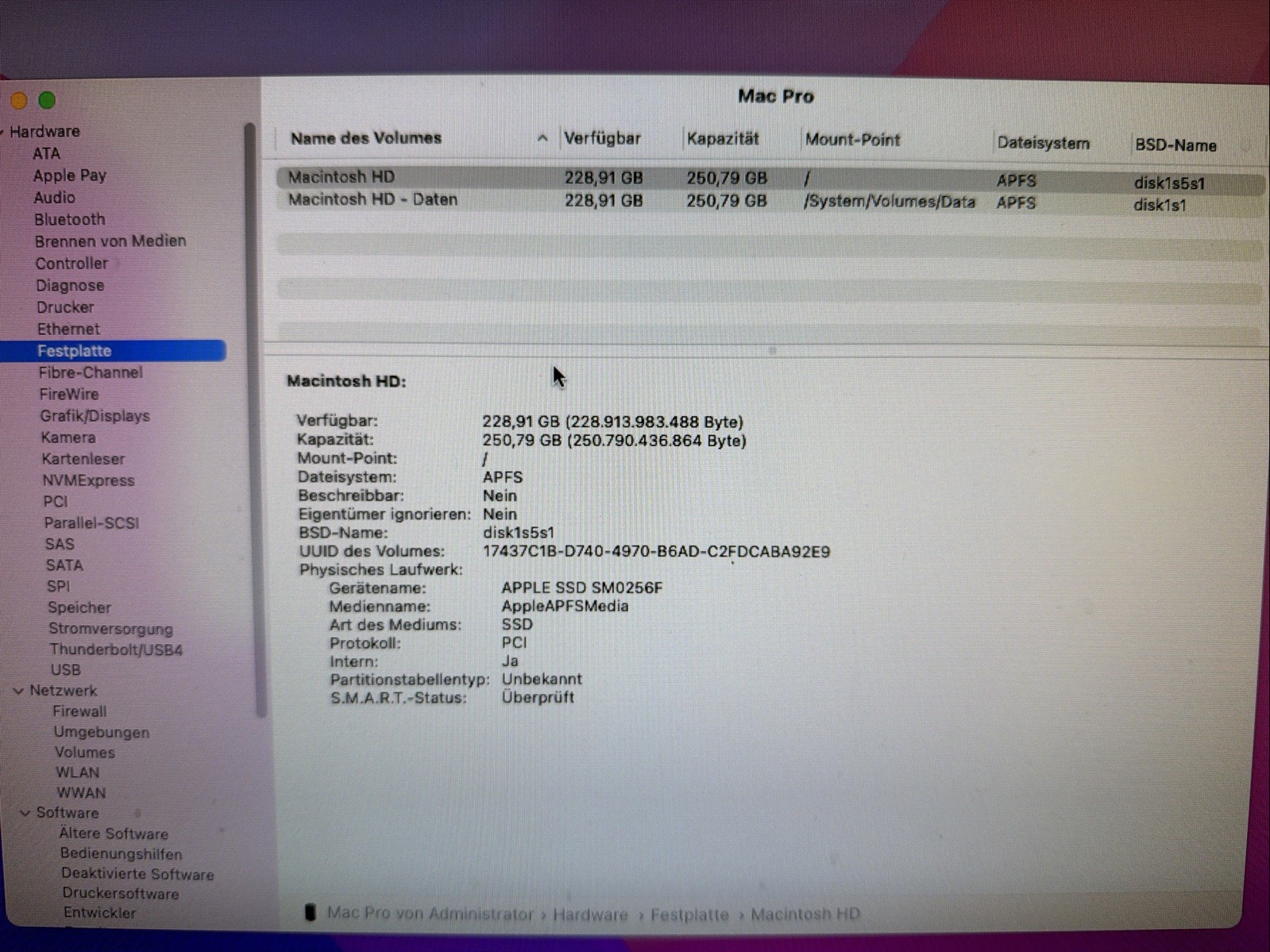Open Grafik/Displays entry

pyautogui.click(x=95, y=415)
